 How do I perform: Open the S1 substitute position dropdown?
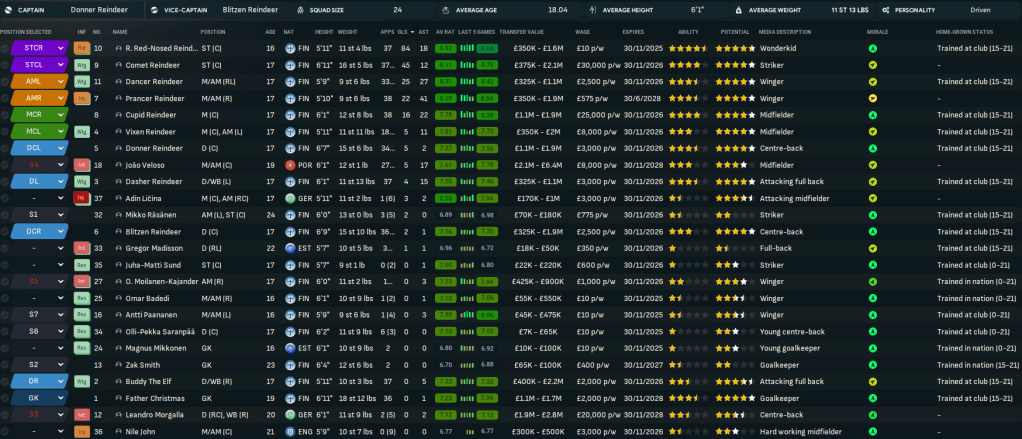point(61,215)
